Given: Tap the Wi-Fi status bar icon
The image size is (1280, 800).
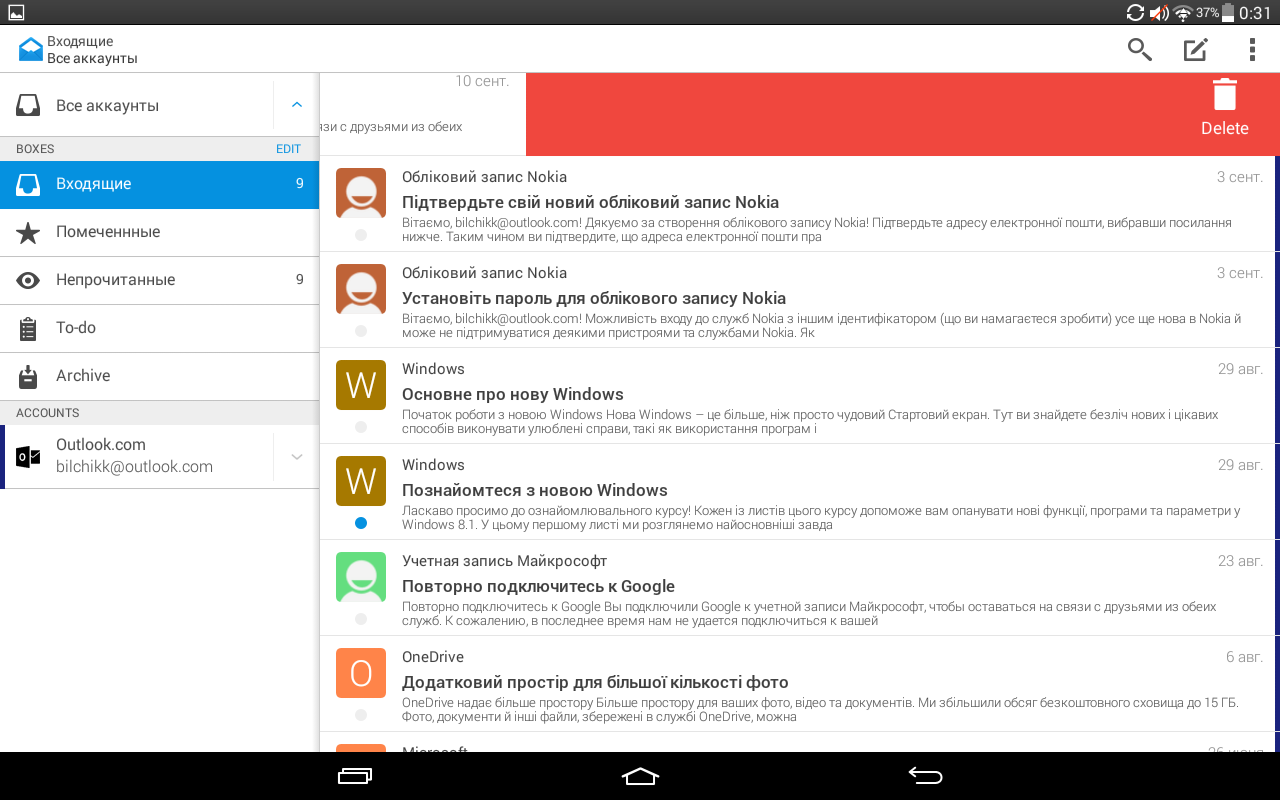Looking at the screenshot, I should coord(1183,13).
